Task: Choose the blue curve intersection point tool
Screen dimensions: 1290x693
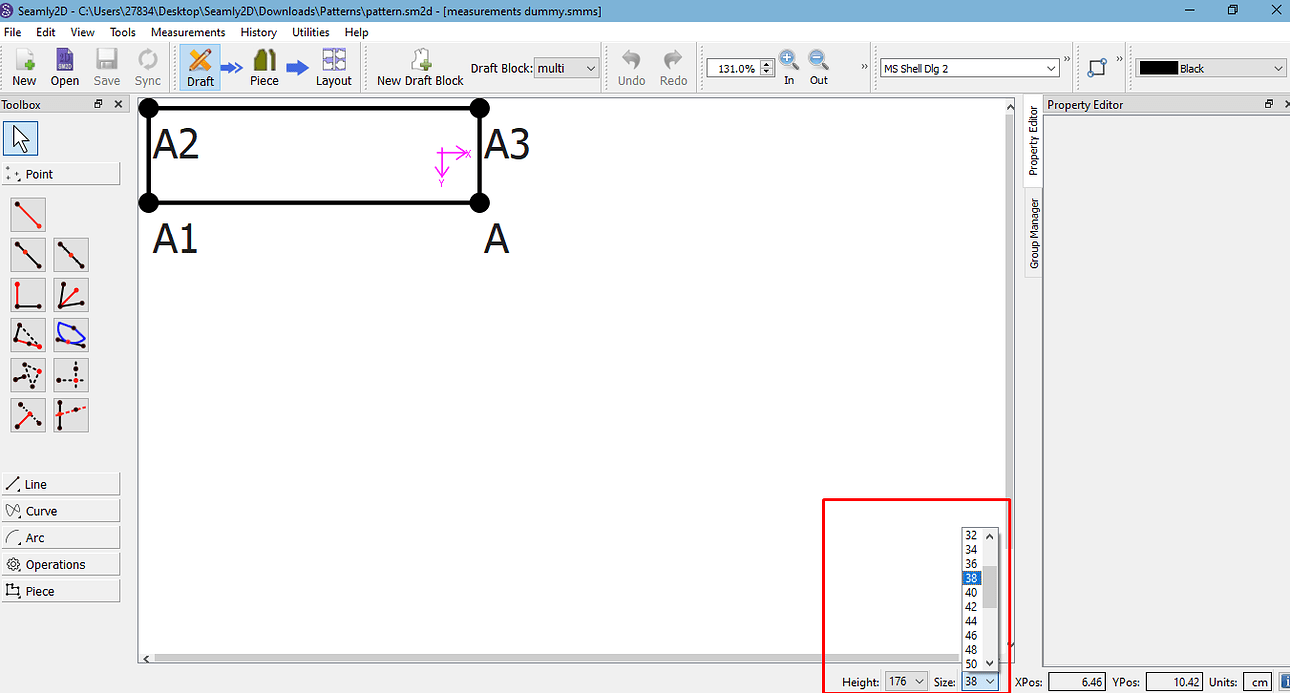Action: pyautogui.click(x=71, y=335)
